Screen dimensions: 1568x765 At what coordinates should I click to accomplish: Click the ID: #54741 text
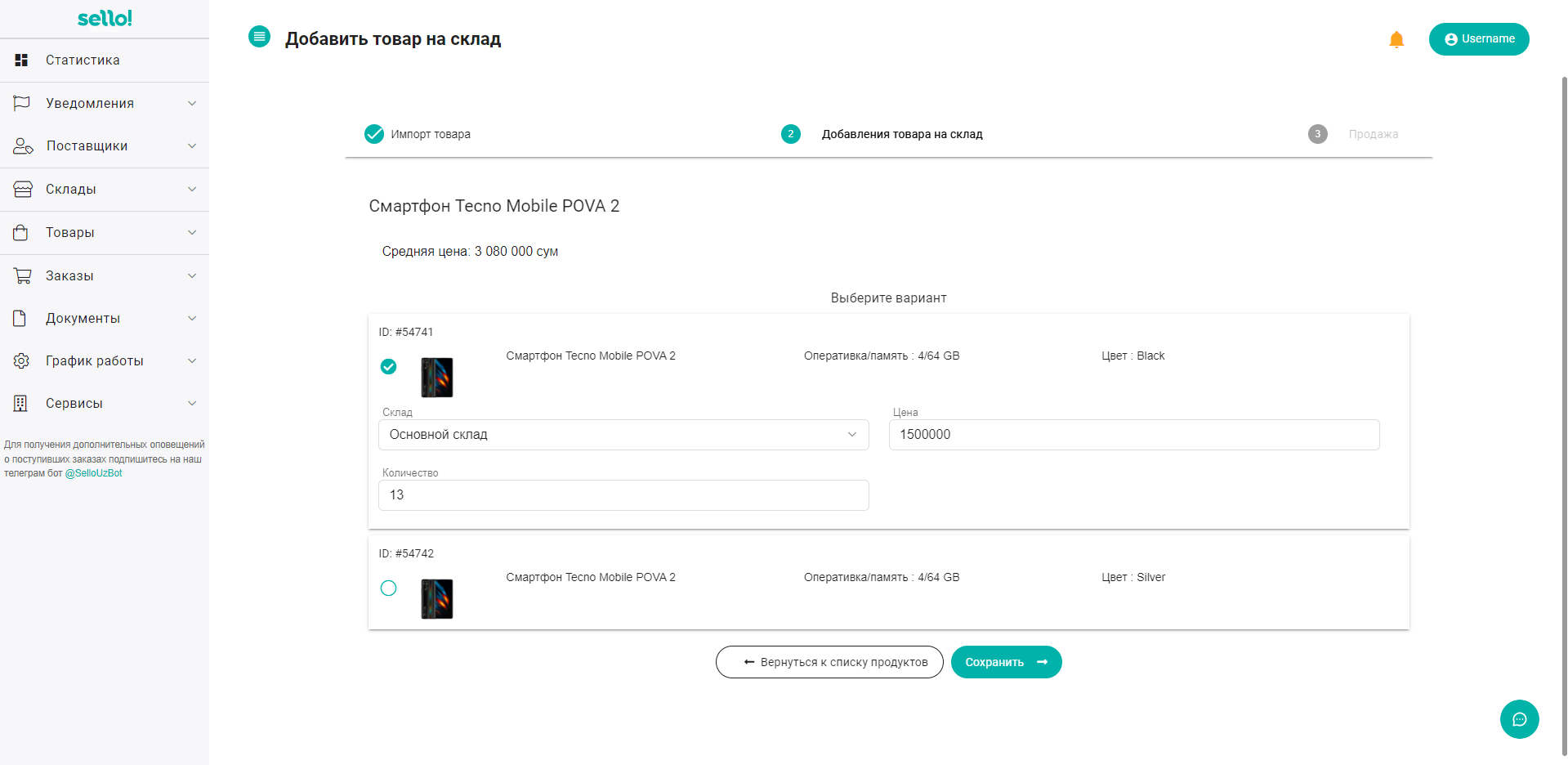coord(406,332)
